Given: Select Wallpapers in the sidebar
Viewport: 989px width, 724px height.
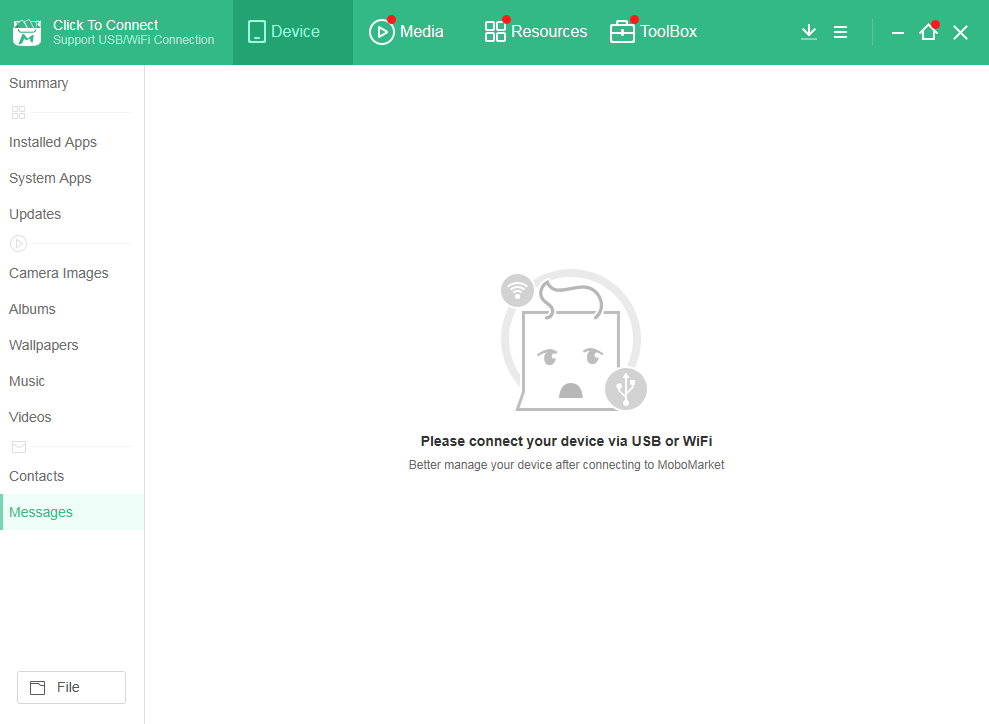Looking at the screenshot, I should point(44,345).
